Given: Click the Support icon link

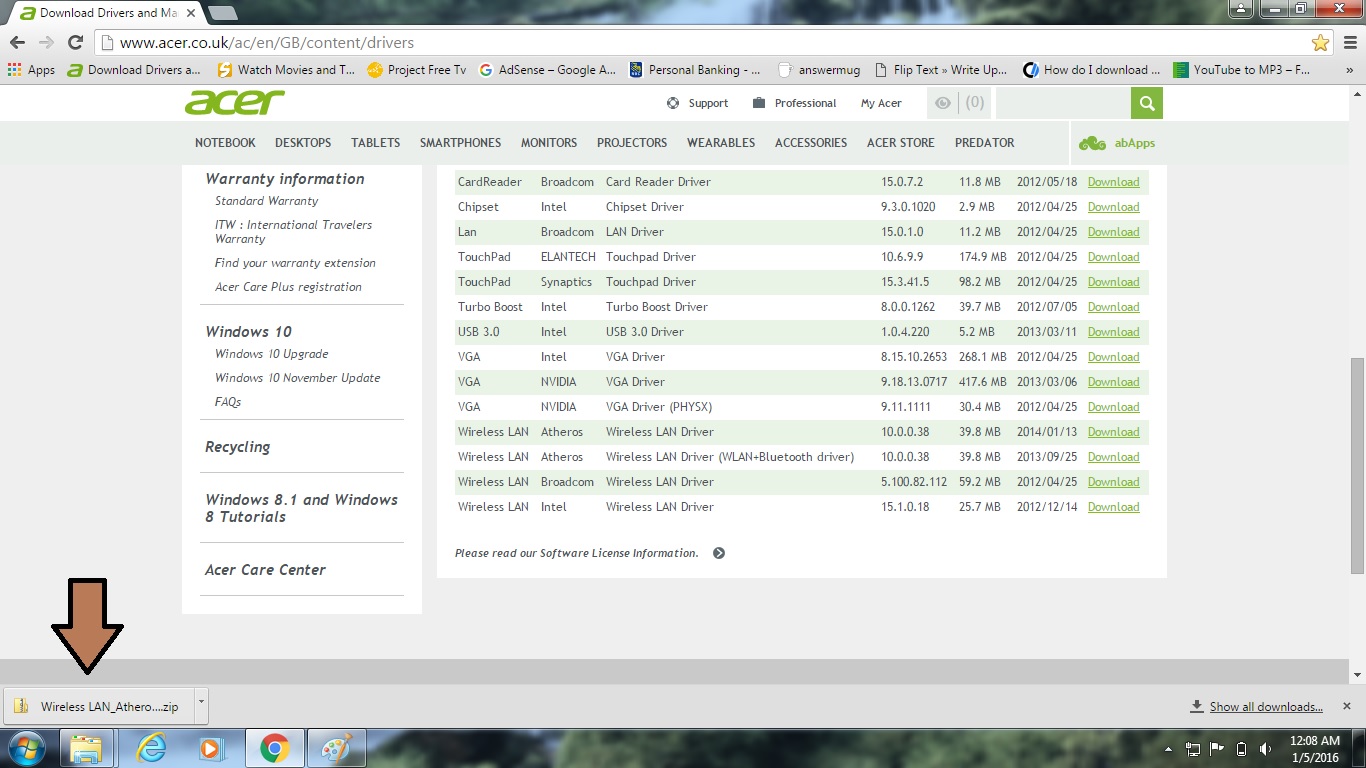Looking at the screenshot, I should (697, 103).
